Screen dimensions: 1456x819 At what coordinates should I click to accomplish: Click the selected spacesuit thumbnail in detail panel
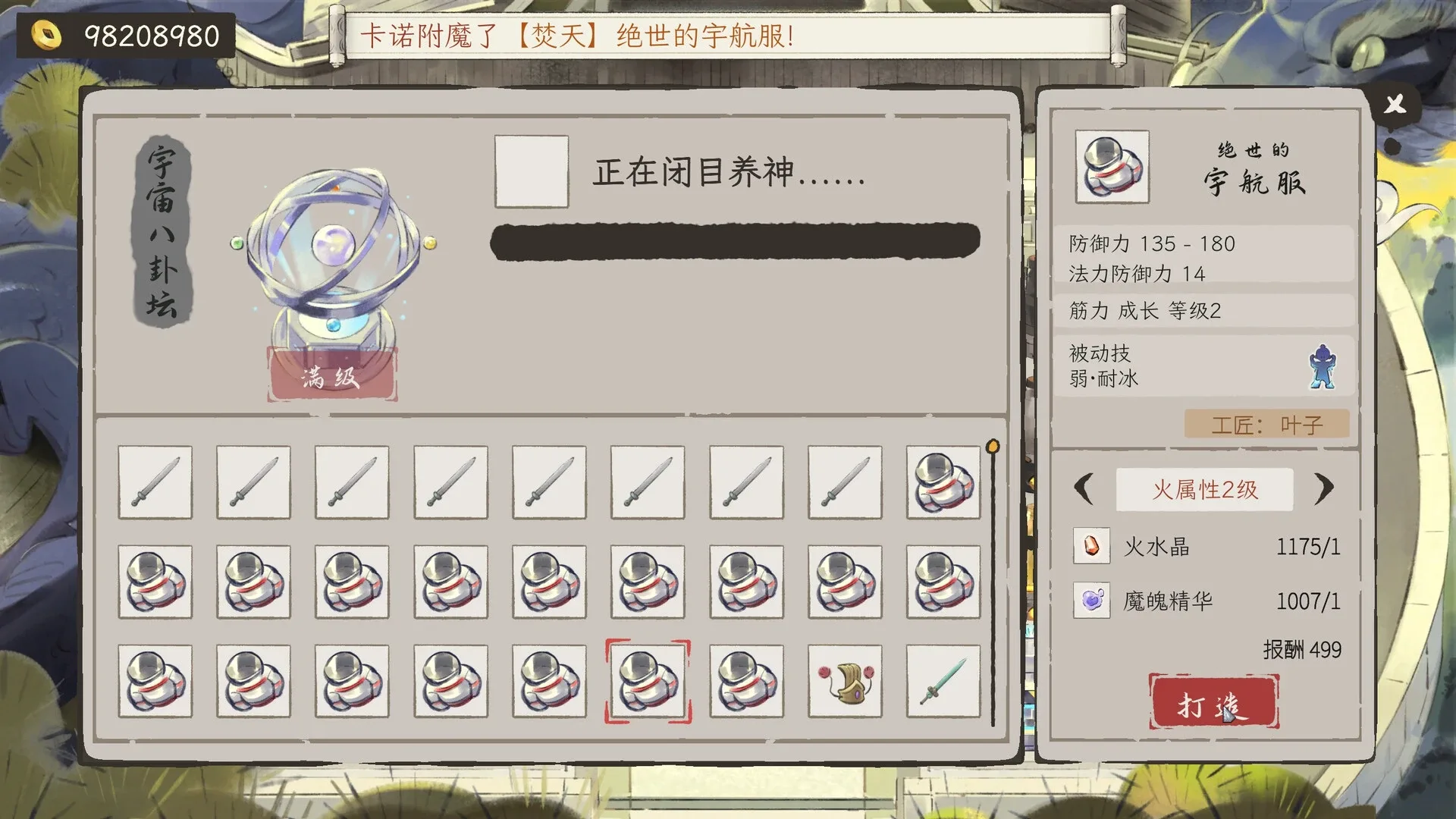coord(1112,167)
